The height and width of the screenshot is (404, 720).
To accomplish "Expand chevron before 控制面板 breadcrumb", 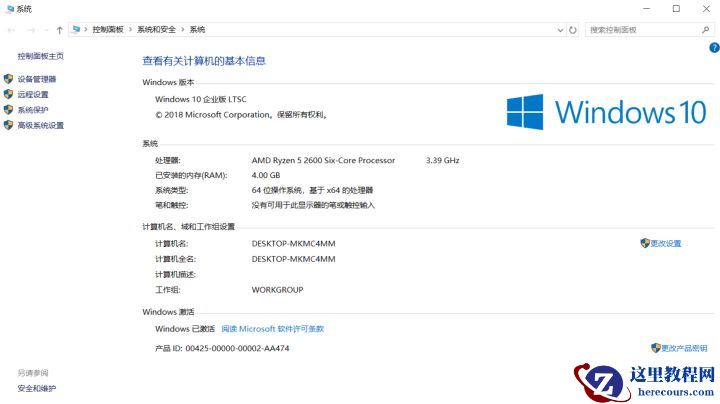I will (86, 29).
